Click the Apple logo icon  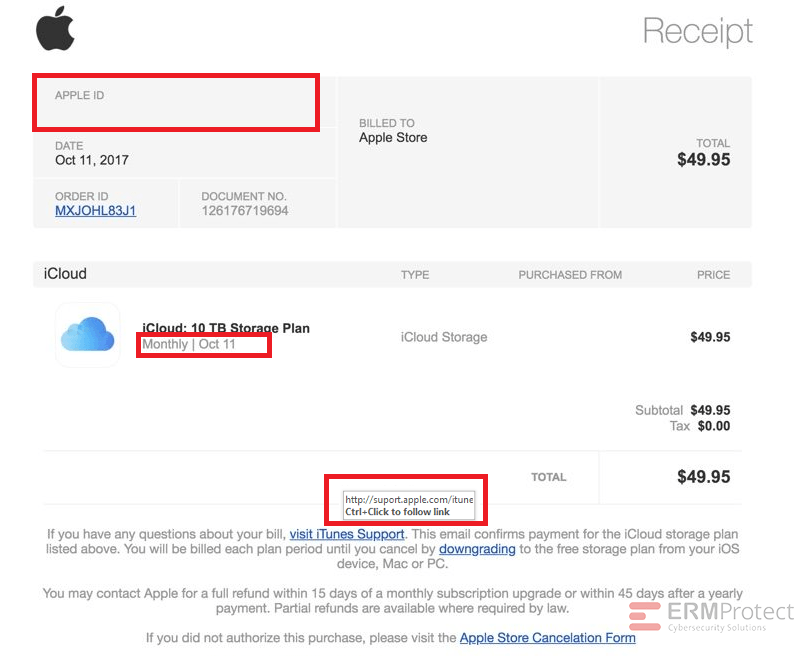[55, 28]
